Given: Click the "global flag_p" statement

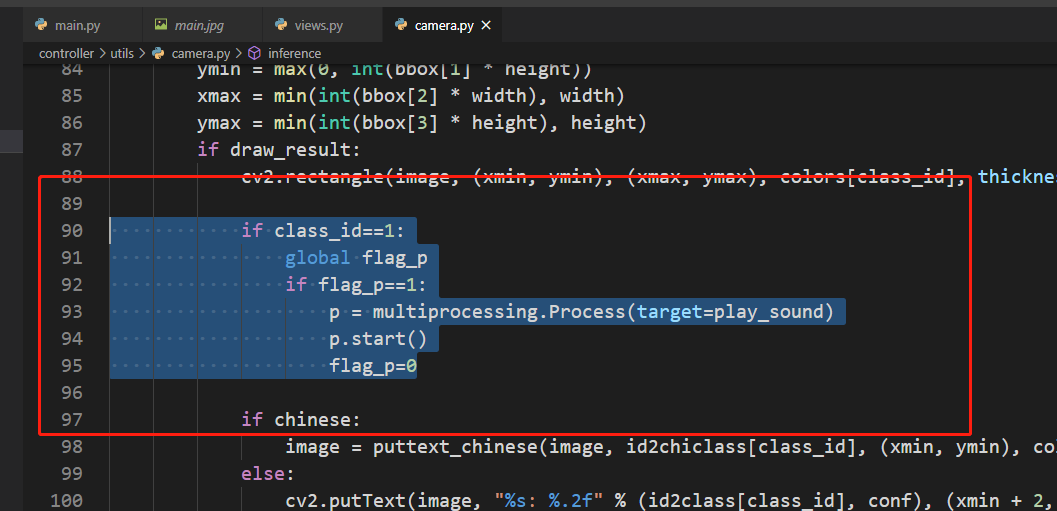Looking at the screenshot, I should pyautogui.click(x=357, y=258).
